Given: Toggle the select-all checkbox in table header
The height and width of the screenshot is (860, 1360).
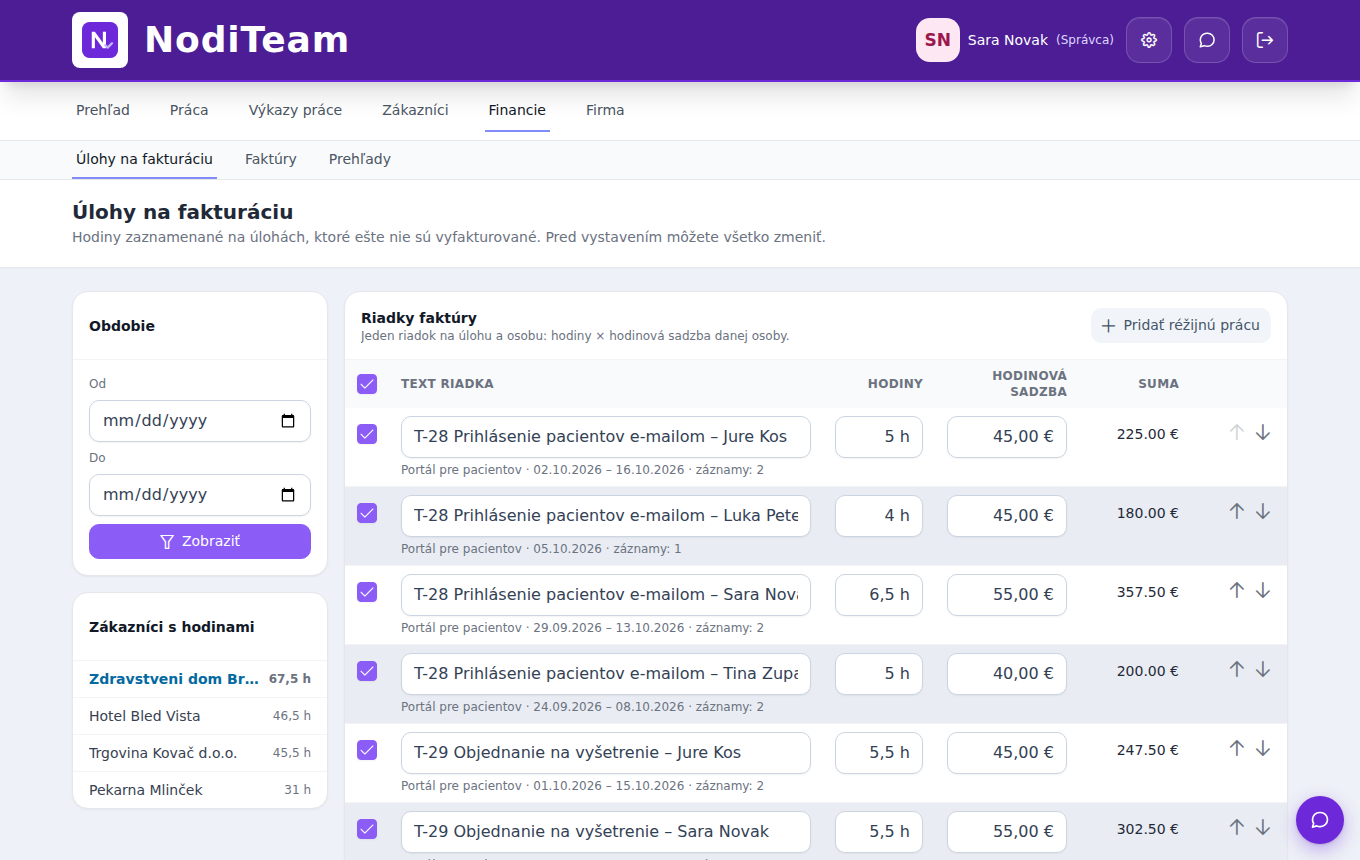Looking at the screenshot, I should [367, 384].
